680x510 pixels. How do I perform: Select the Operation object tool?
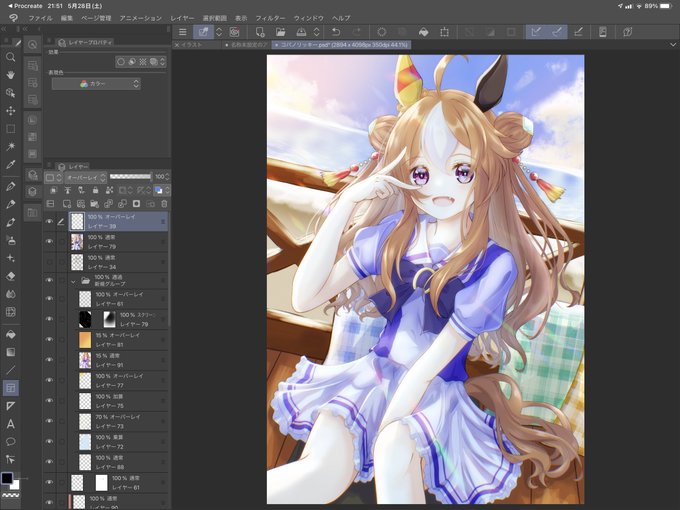click(x=10, y=93)
